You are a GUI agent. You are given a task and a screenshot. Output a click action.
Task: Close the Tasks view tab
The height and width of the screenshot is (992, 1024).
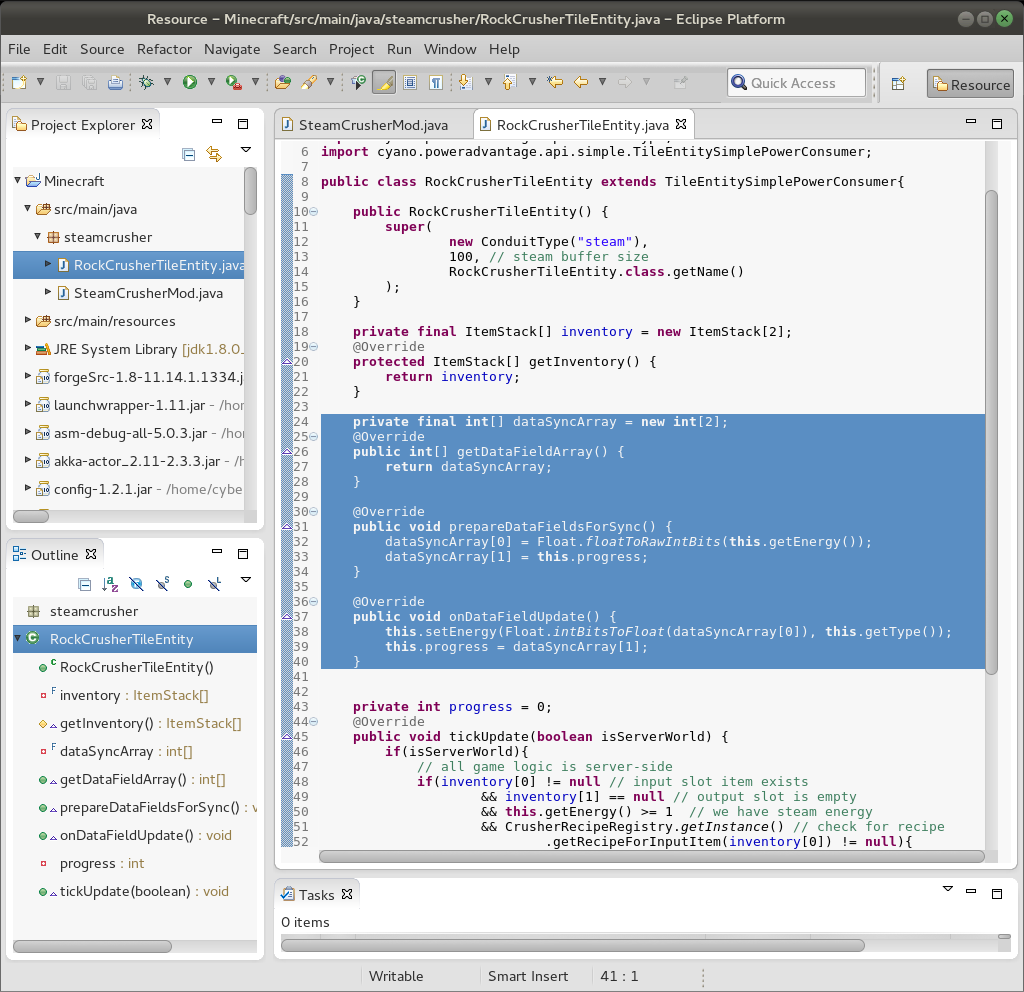[x=347, y=893]
